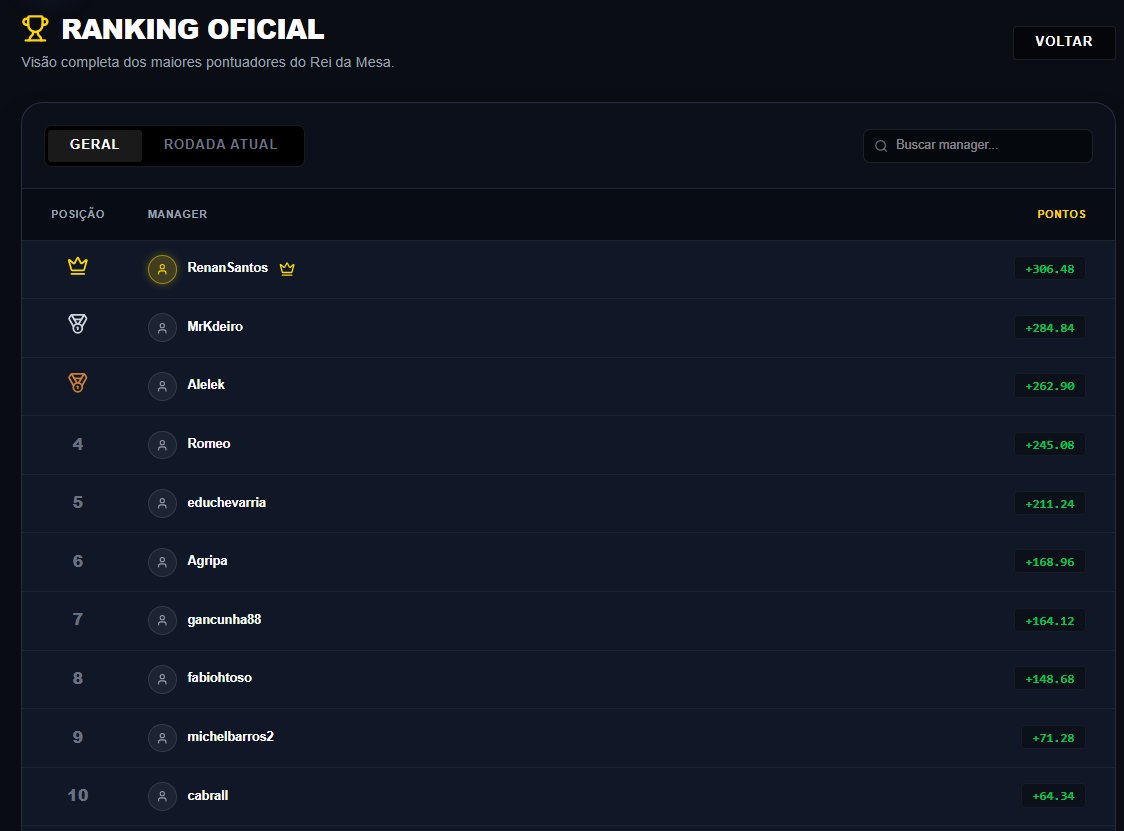
Task: Click the +211.24 points badge
Action: click(1049, 503)
